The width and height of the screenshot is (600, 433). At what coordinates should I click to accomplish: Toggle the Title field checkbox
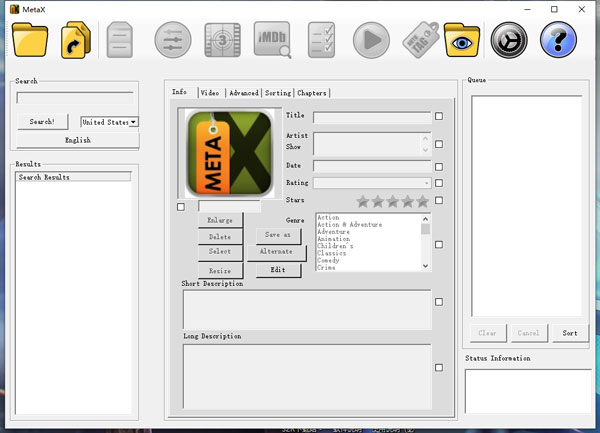point(439,116)
